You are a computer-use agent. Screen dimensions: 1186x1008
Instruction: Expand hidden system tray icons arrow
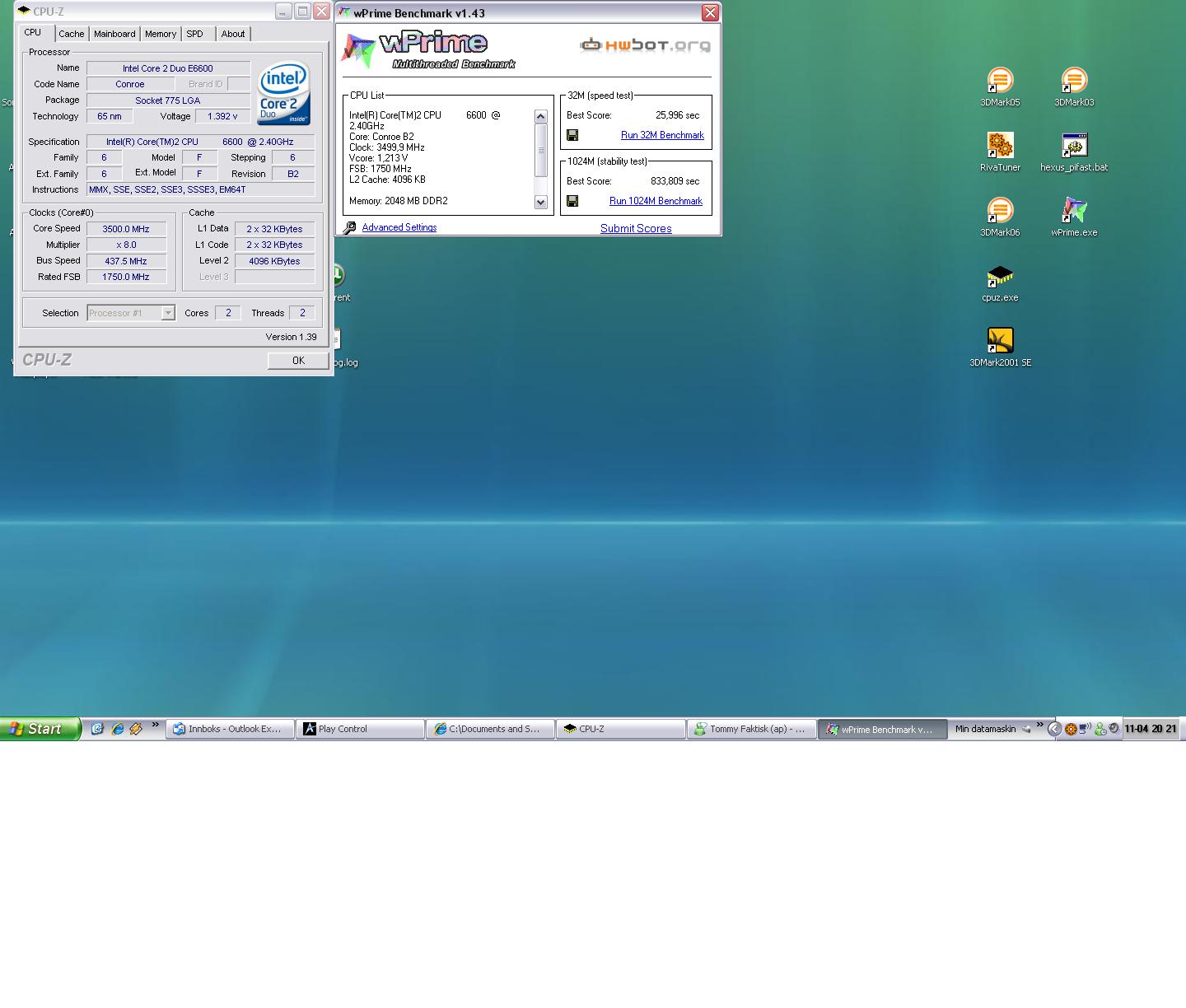(1054, 729)
